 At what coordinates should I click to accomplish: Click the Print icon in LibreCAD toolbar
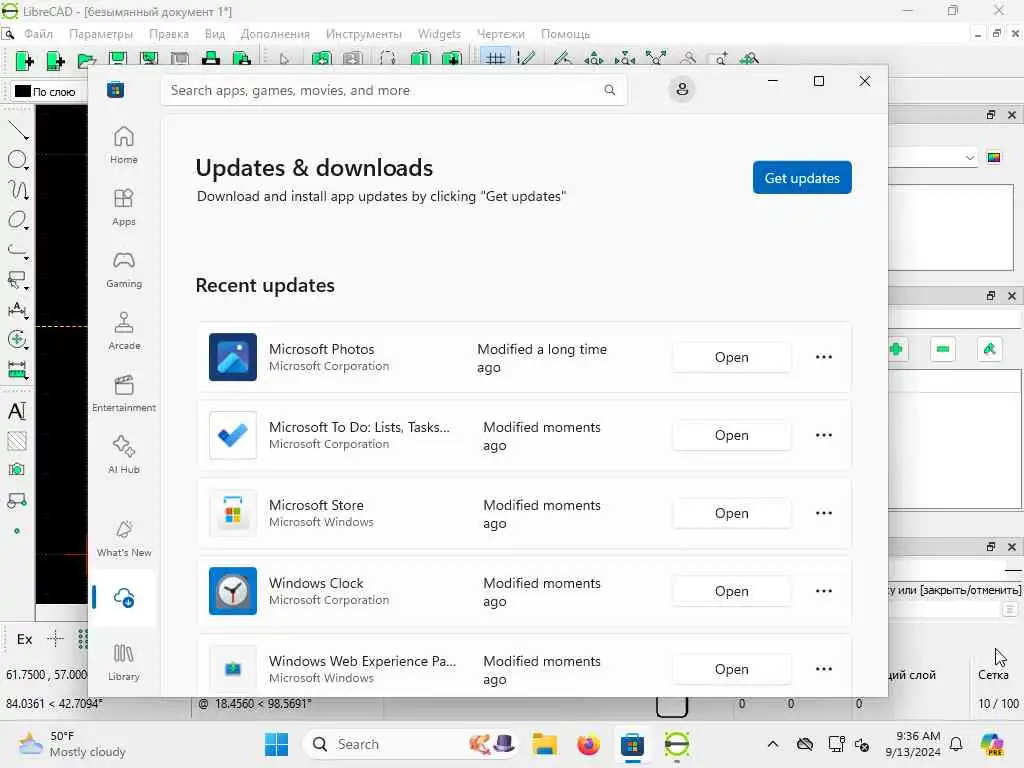click(210, 59)
